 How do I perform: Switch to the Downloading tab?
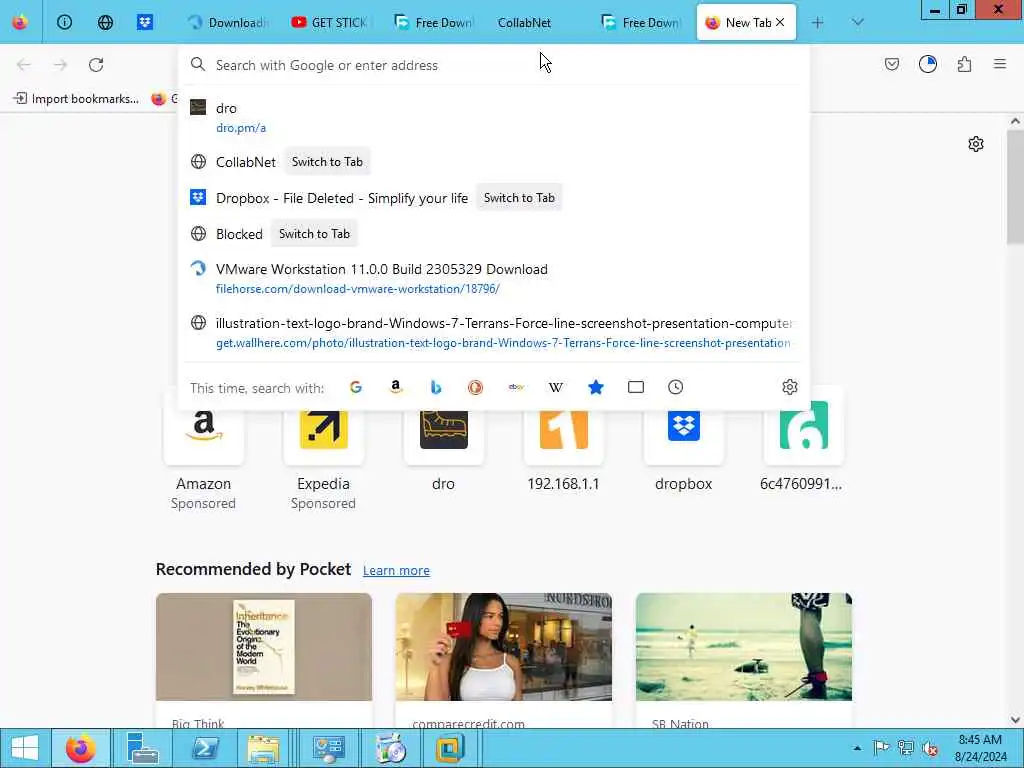228,22
